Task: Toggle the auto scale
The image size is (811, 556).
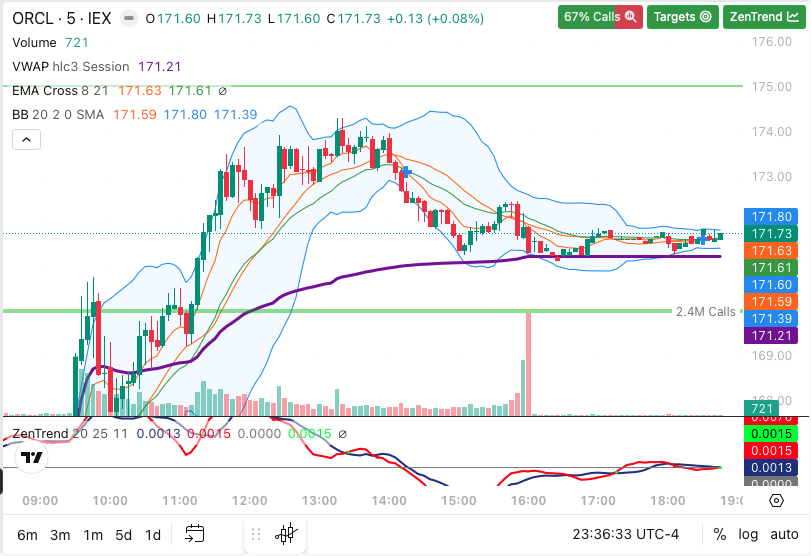Action: (784, 534)
